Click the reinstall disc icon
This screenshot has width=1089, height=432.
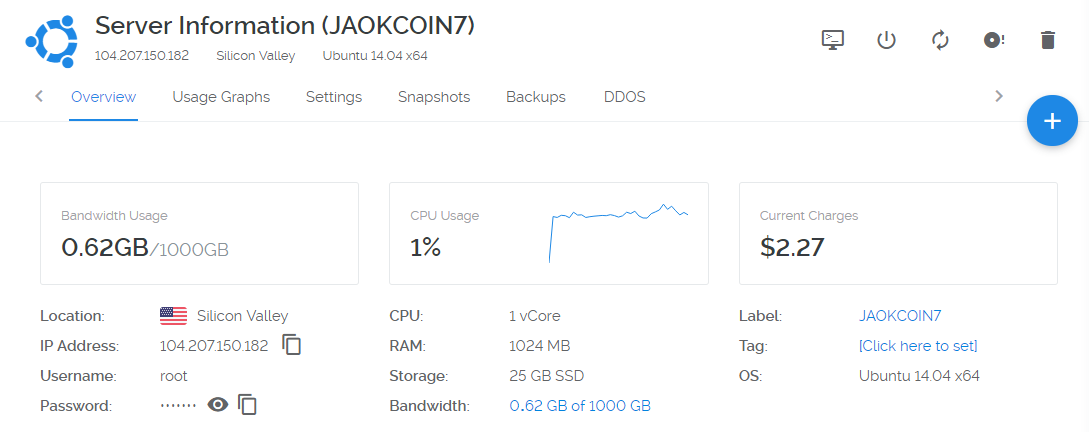click(994, 40)
